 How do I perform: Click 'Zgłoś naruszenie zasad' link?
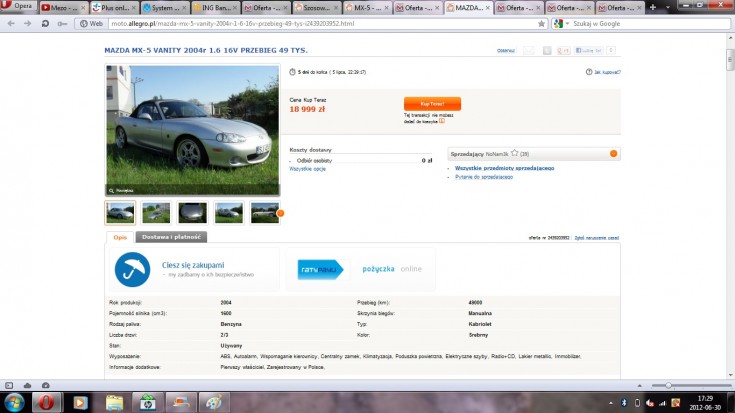pos(597,238)
